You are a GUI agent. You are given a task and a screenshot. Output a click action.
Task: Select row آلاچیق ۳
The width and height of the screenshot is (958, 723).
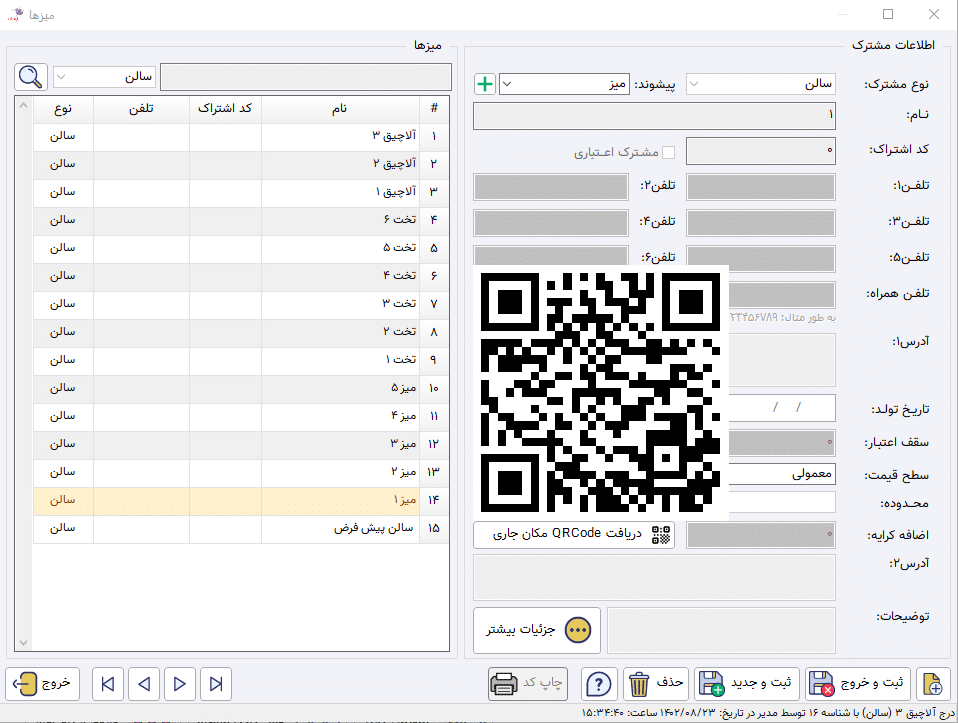pos(241,136)
